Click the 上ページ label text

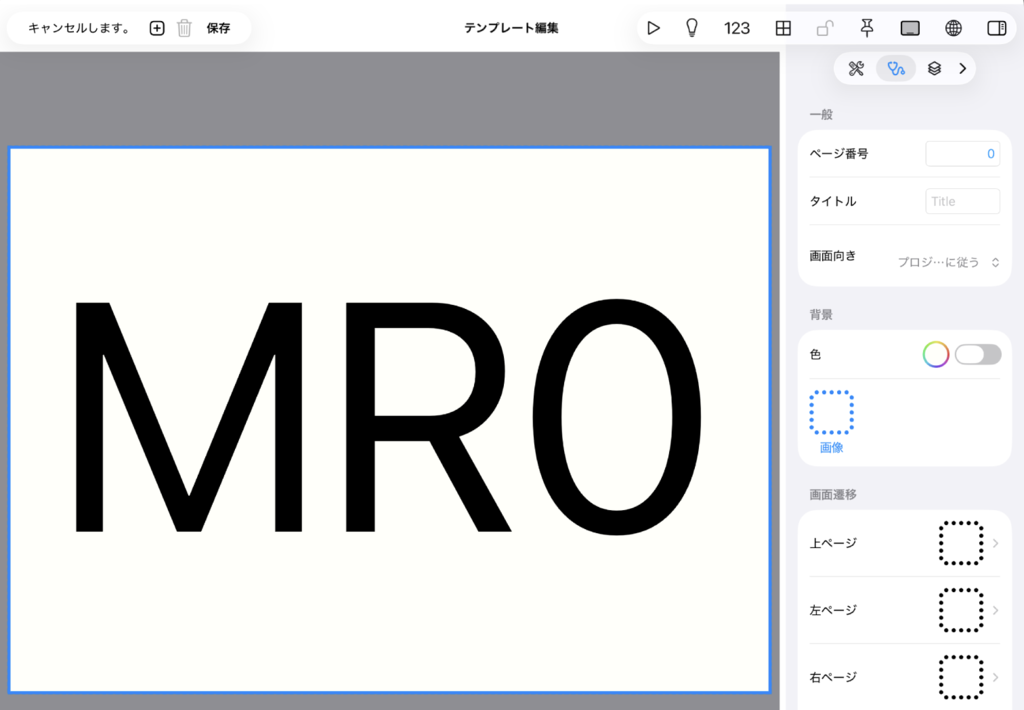pos(833,543)
